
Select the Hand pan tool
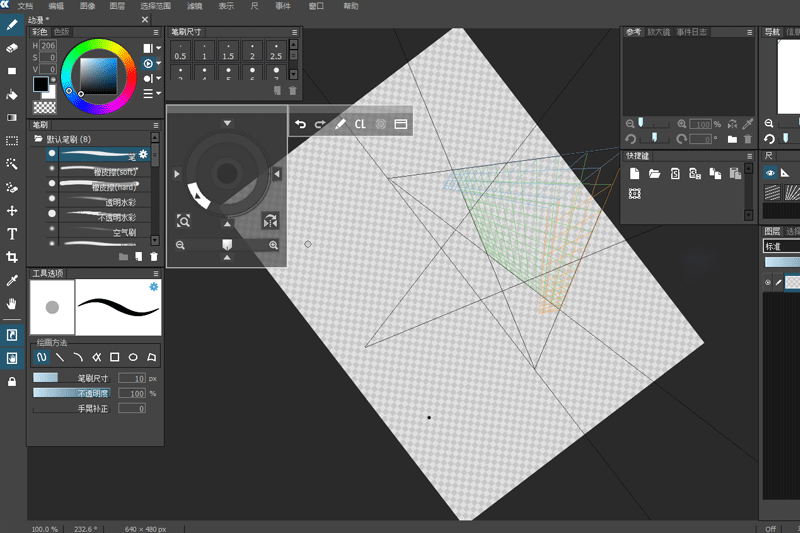[12, 304]
